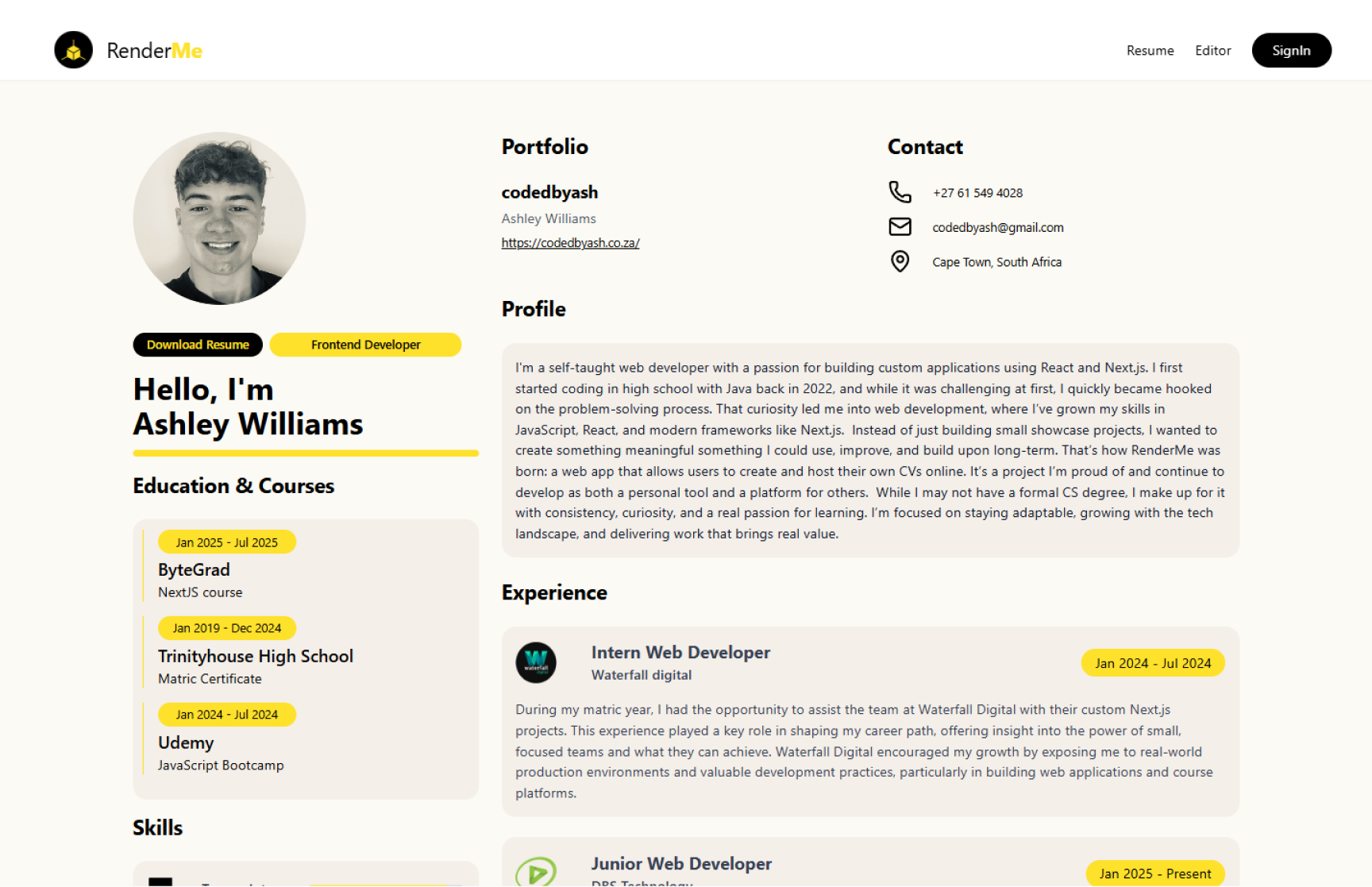Click Ashley Williams profile photo
Viewport: 1372px width, 887px height.
[219, 218]
